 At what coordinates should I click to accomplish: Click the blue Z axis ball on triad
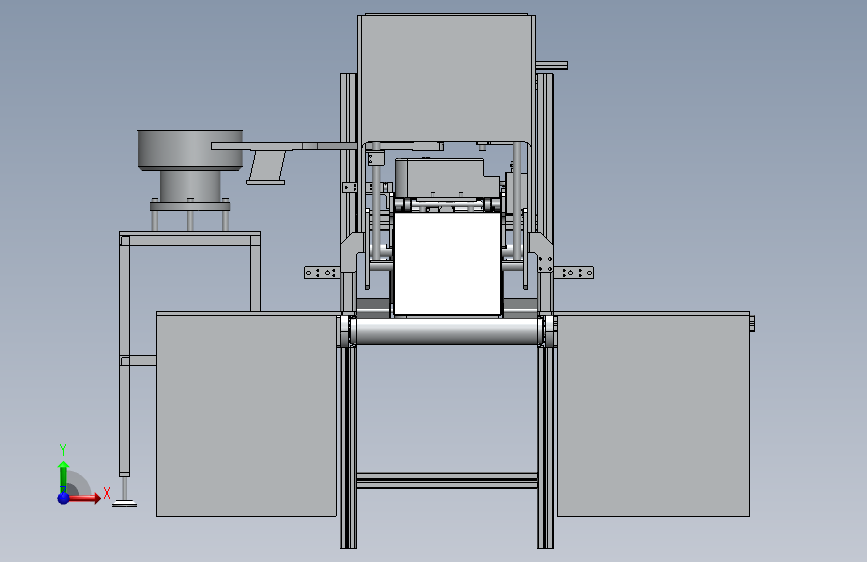pyautogui.click(x=63, y=498)
